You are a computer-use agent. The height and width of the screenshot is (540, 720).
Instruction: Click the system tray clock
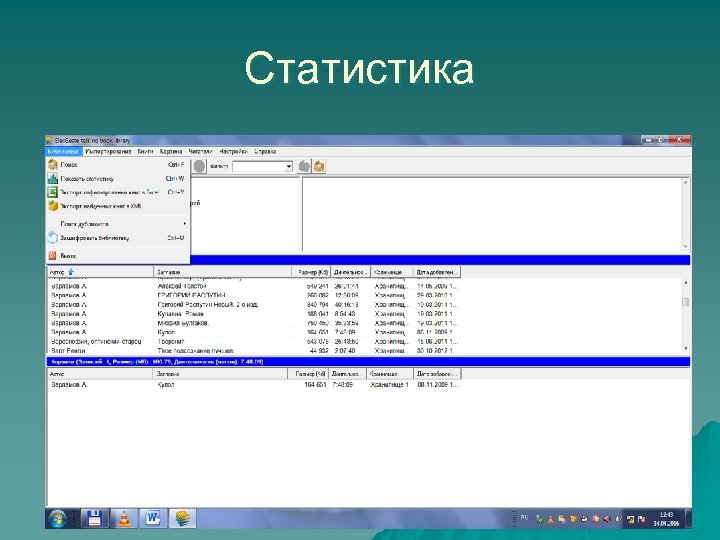666,519
